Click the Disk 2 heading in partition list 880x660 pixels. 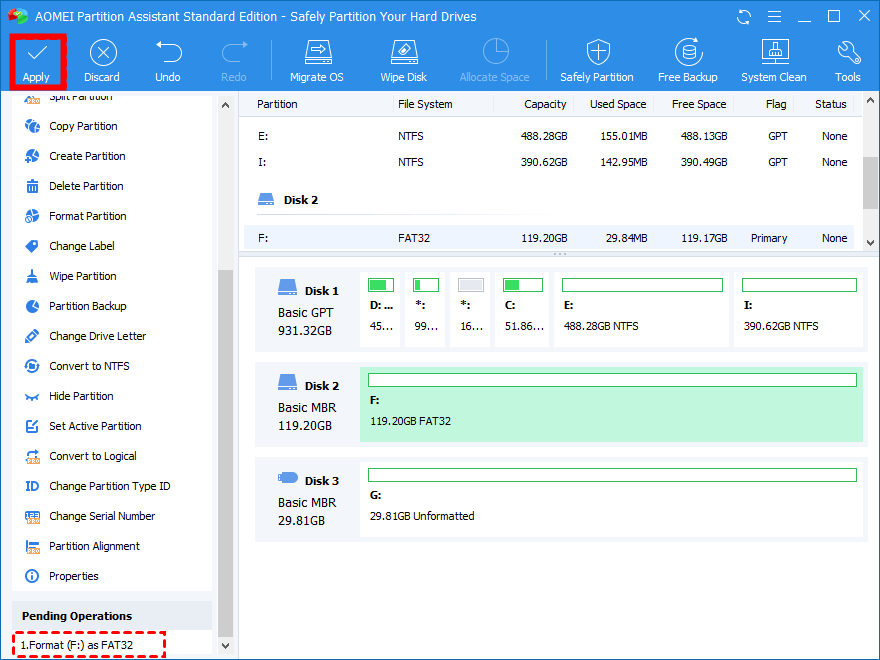click(301, 200)
